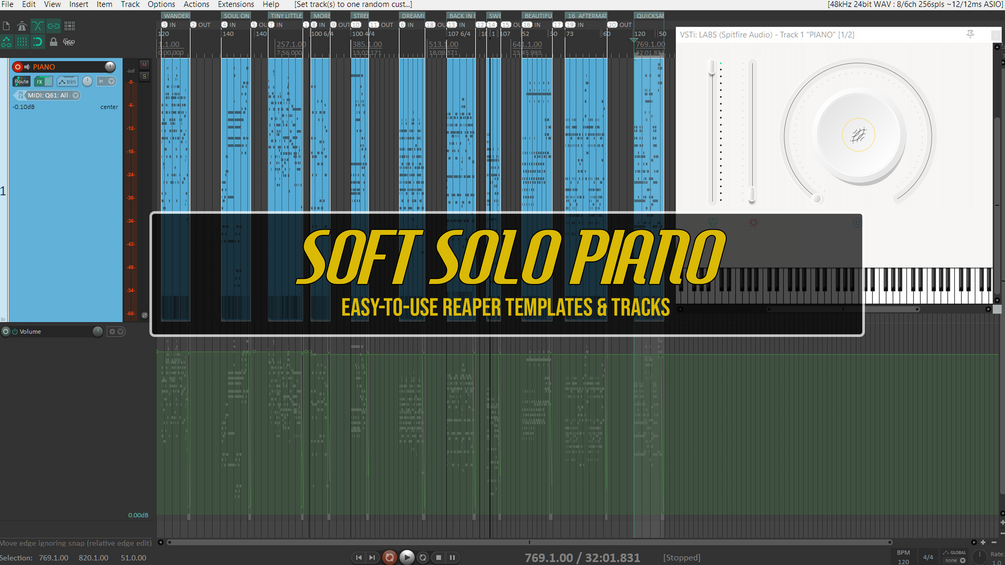Open the Actions menu

tap(196, 4)
